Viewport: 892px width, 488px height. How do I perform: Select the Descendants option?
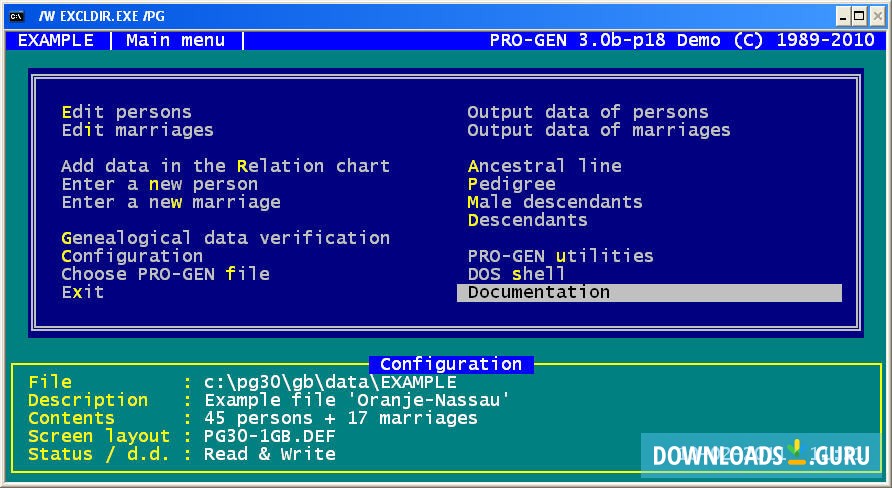(527, 220)
